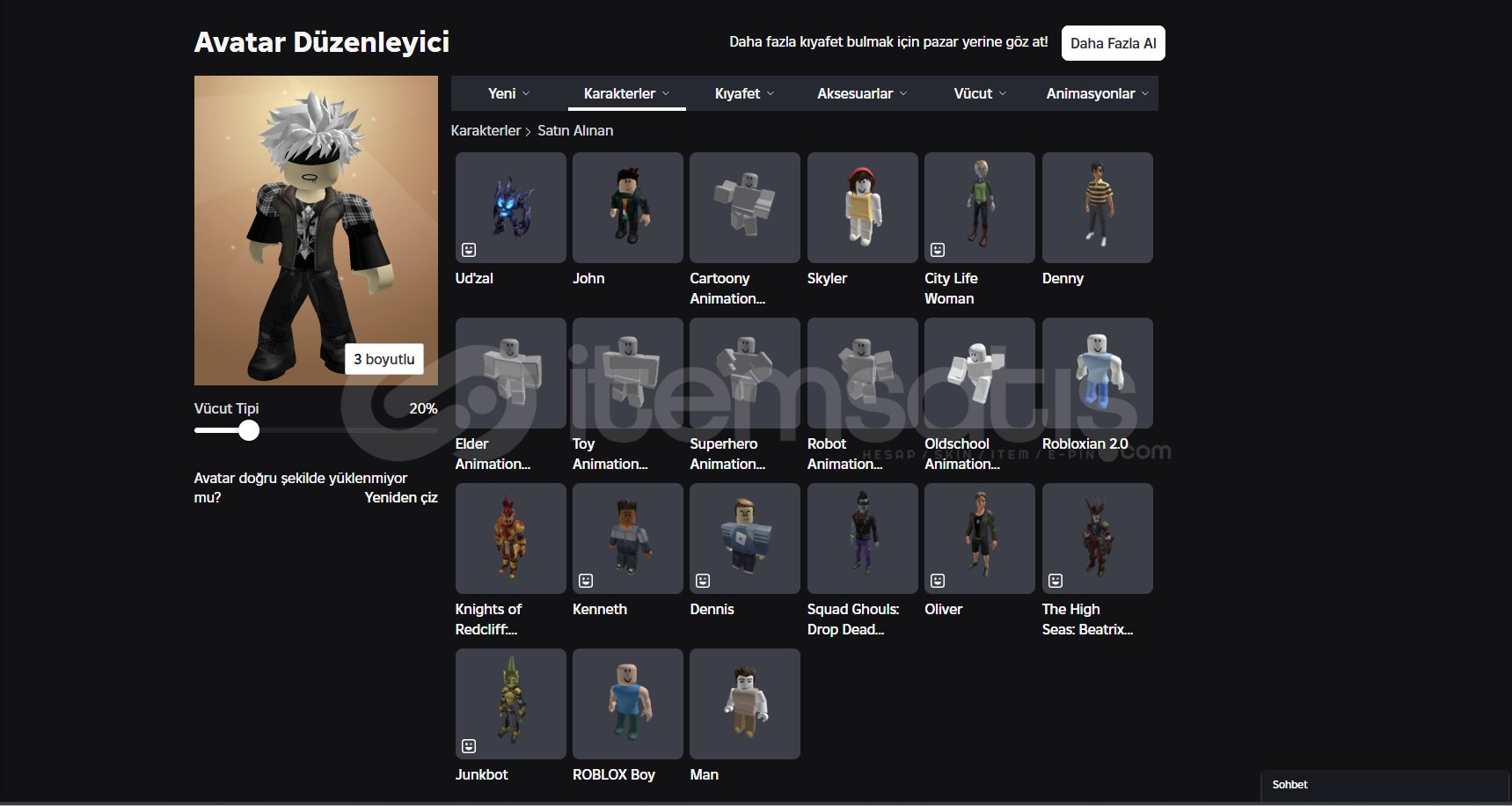Select the ROBLOX Boy thumbnail
Image resolution: width=1512 pixels, height=806 pixels.
pos(628,704)
